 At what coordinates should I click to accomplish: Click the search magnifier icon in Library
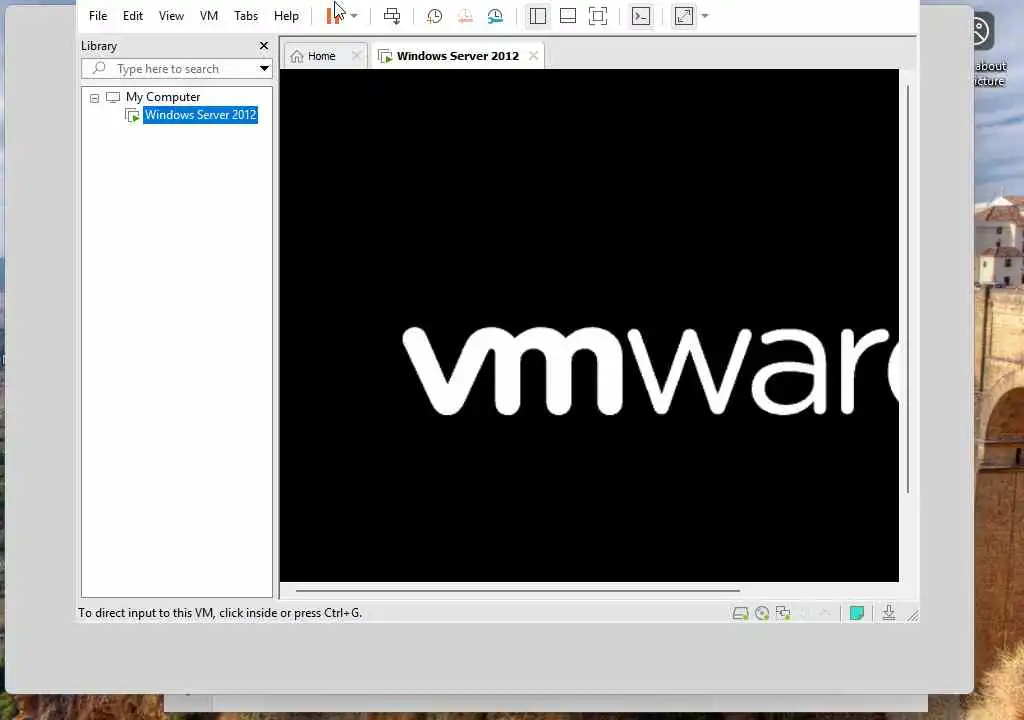(99, 68)
